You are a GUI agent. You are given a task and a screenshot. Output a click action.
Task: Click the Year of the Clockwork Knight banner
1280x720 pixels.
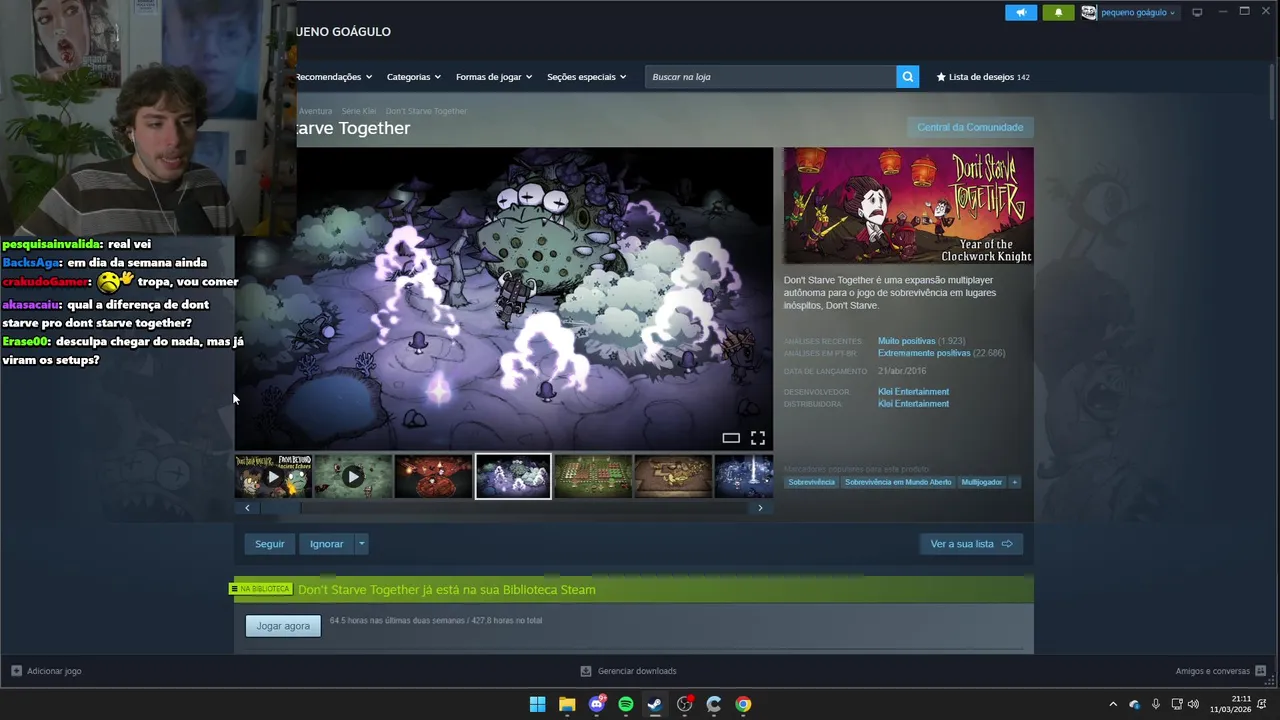(908, 206)
